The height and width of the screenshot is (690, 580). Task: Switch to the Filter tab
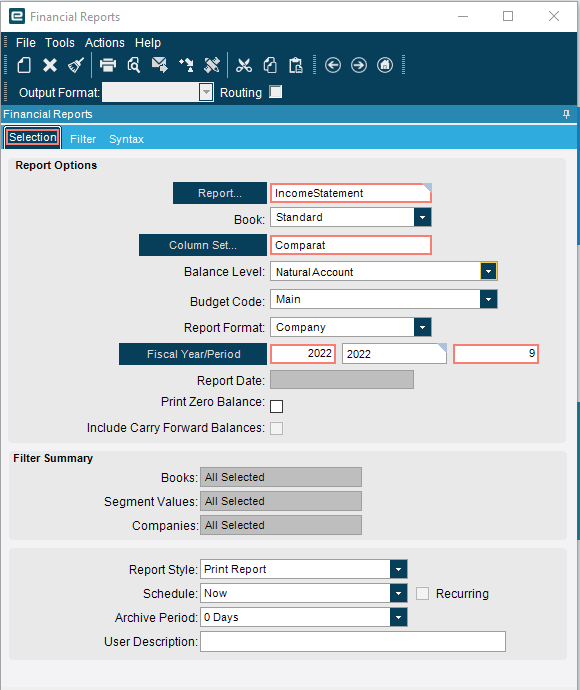pos(83,139)
